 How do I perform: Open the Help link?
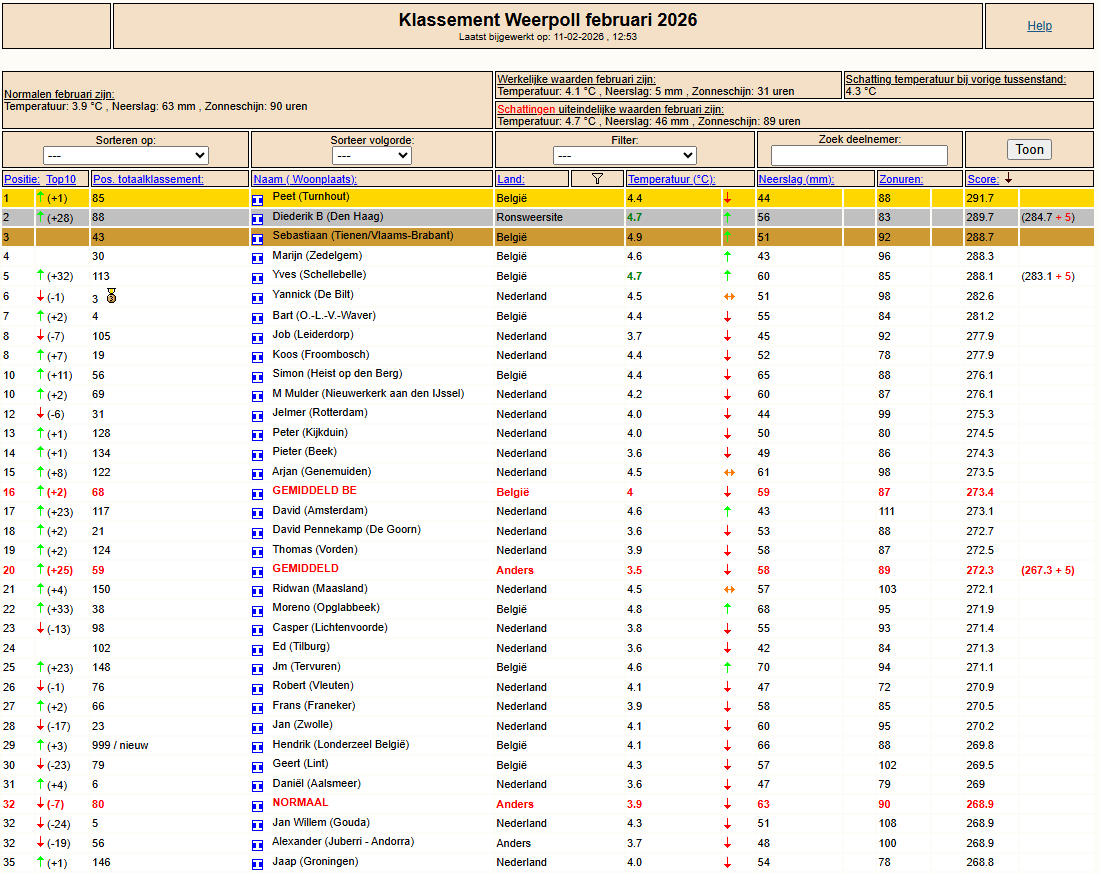pyautogui.click(x=1039, y=26)
